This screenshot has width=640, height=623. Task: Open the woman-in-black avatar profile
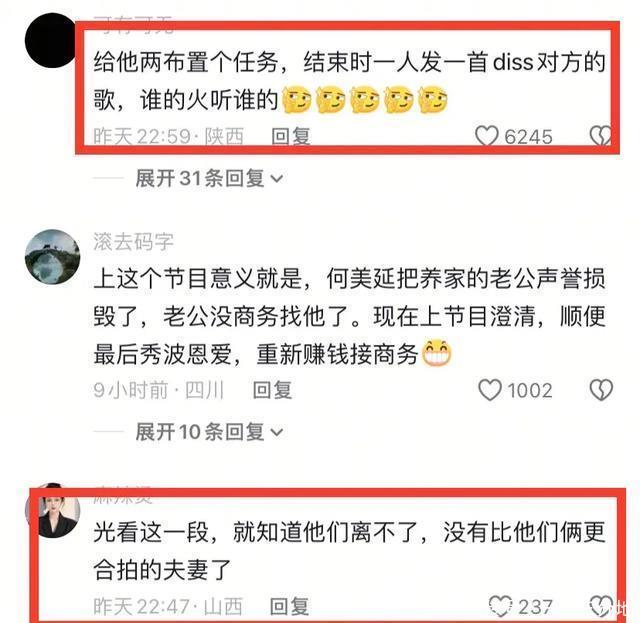[52, 510]
